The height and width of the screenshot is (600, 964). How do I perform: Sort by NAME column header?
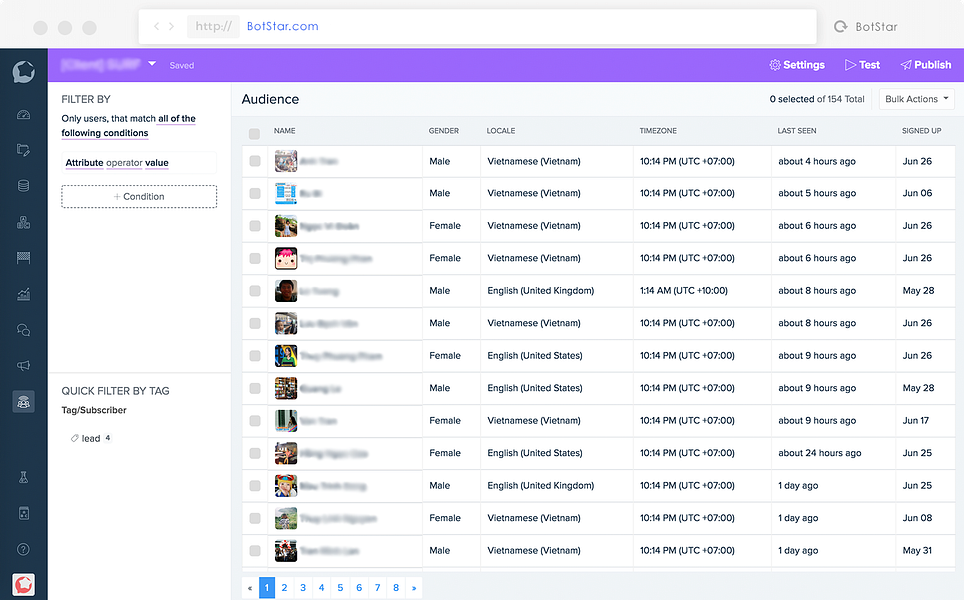(285, 131)
